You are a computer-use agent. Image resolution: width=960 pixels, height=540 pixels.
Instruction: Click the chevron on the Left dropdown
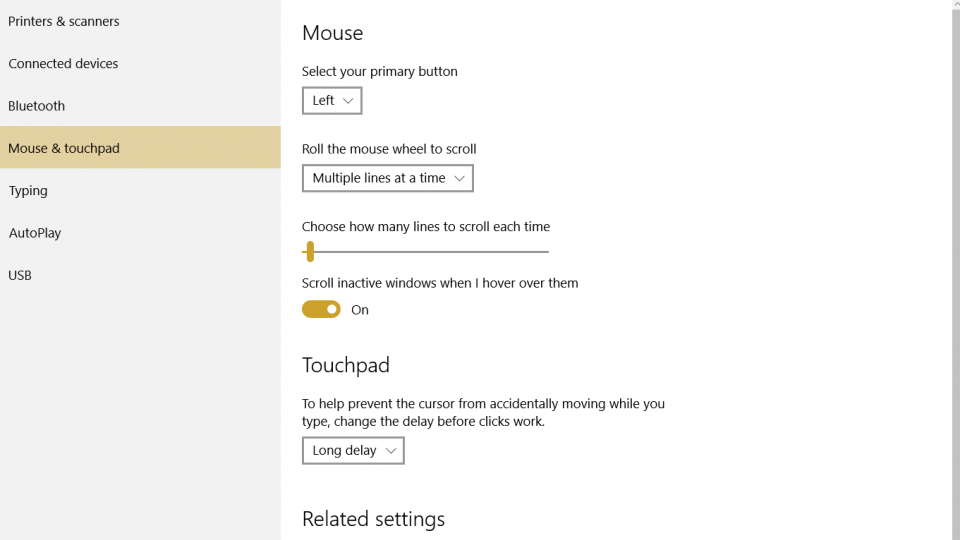click(348, 101)
